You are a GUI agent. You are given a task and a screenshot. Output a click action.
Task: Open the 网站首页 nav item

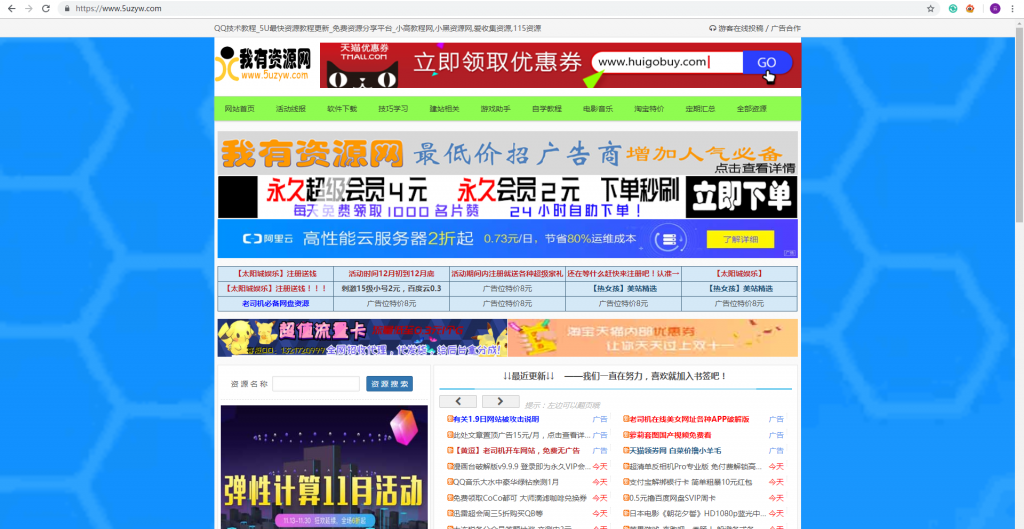pos(240,109)
